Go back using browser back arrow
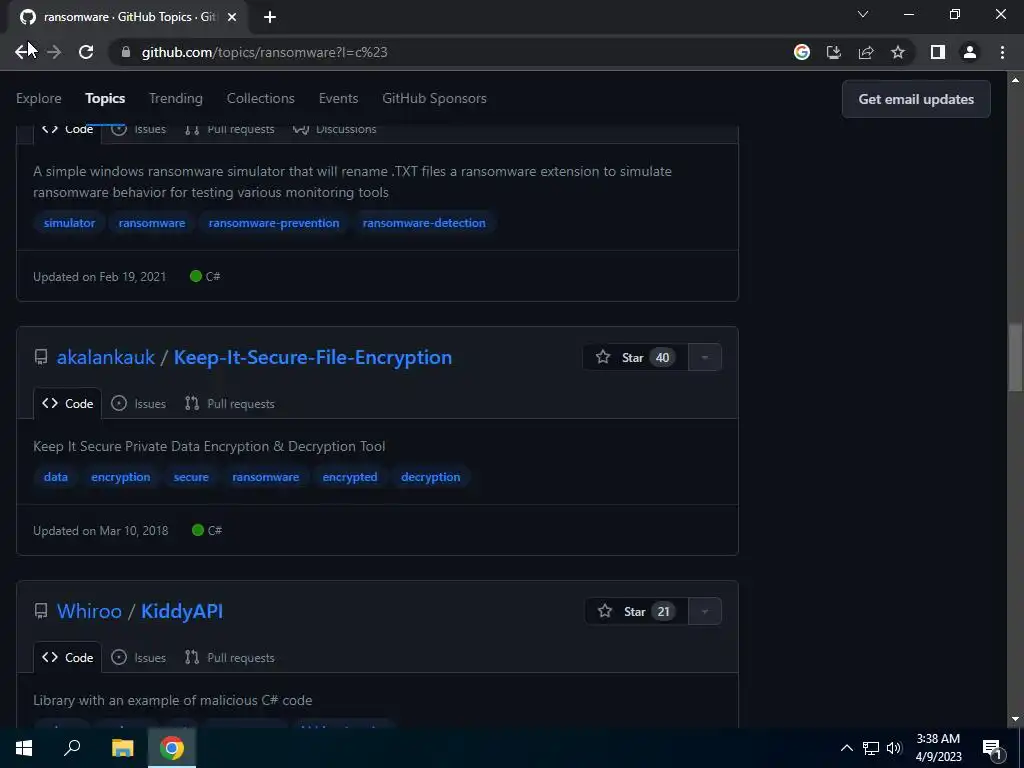The height and width of the screenshot is (768, 1024). [x=23, y=52]
